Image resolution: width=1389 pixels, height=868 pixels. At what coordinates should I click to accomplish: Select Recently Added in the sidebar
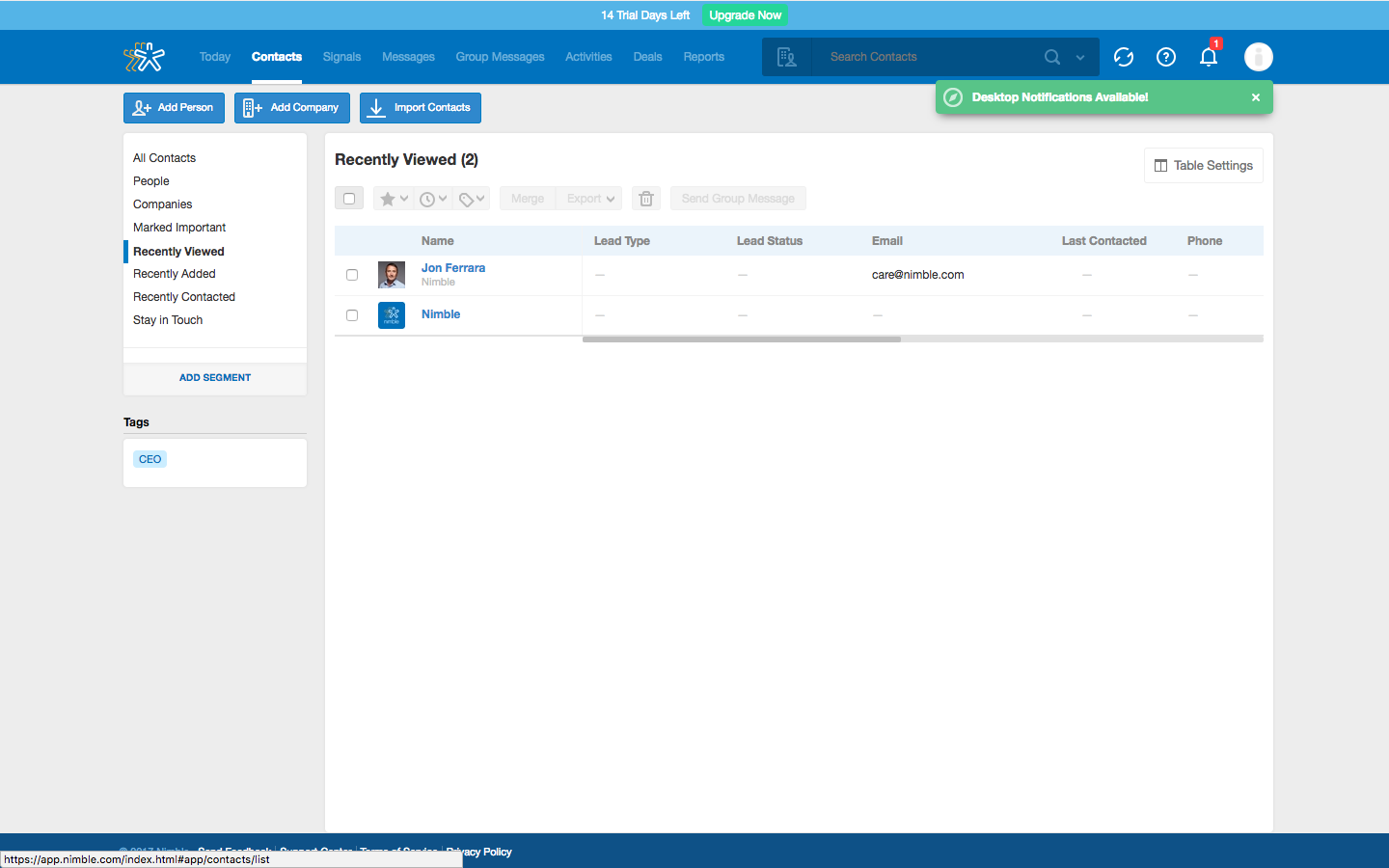(175, 274)
